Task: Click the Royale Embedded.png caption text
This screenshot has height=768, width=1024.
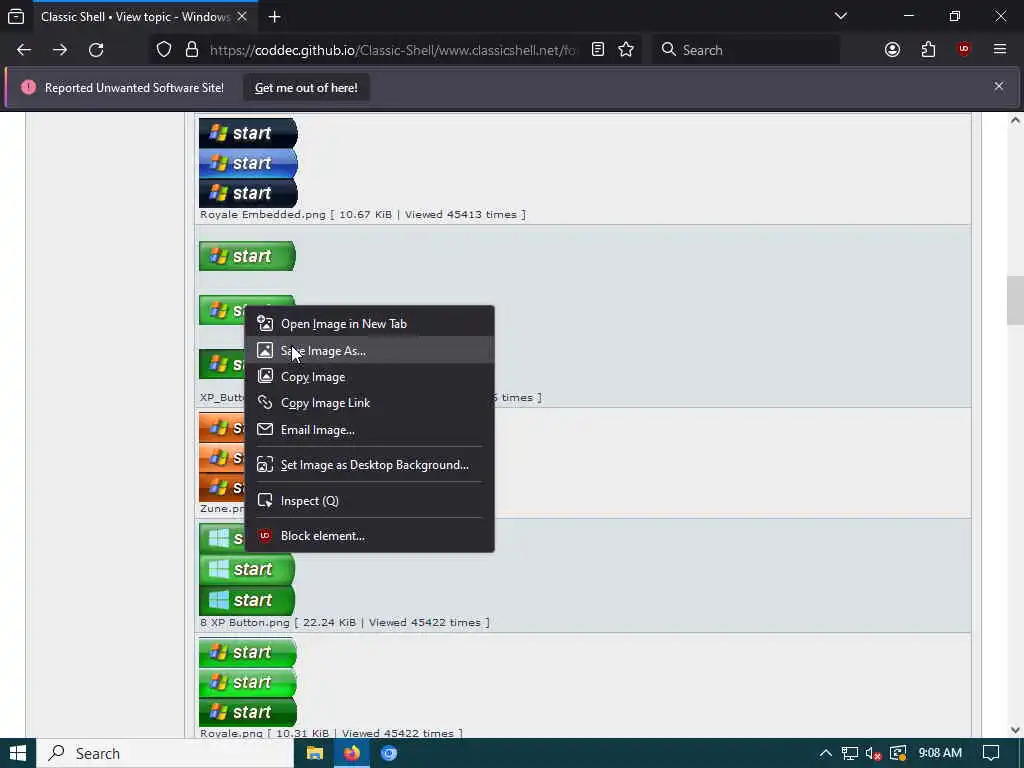Action: tap(263, 215)
